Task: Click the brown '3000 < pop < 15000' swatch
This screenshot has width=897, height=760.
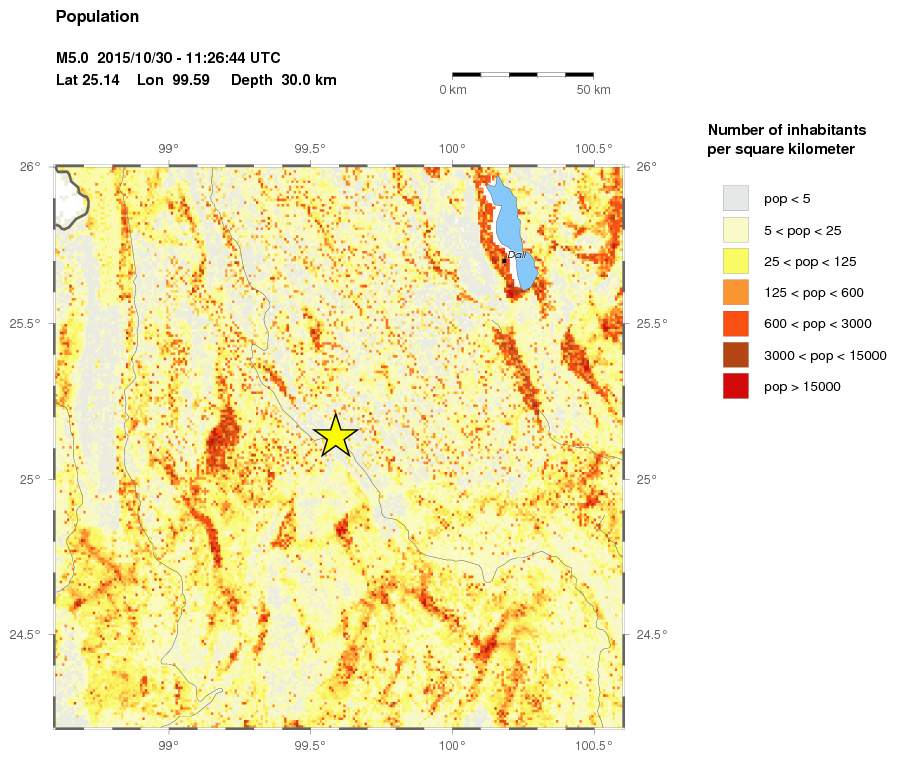Action: (736, 355)
